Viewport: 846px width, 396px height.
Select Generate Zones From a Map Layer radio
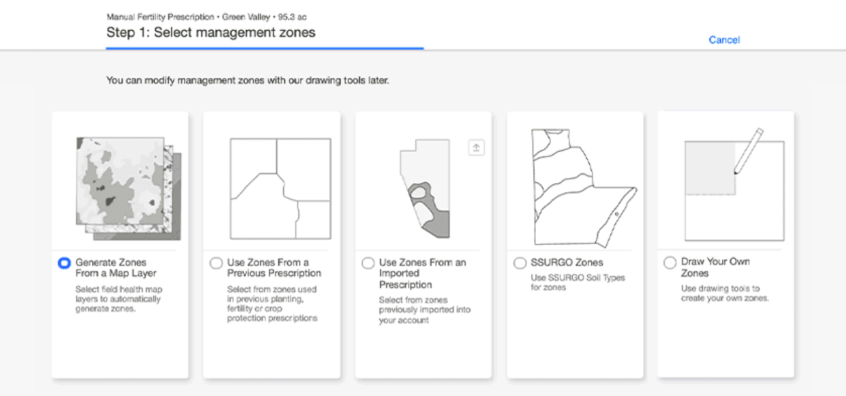[x=64, y=263]
